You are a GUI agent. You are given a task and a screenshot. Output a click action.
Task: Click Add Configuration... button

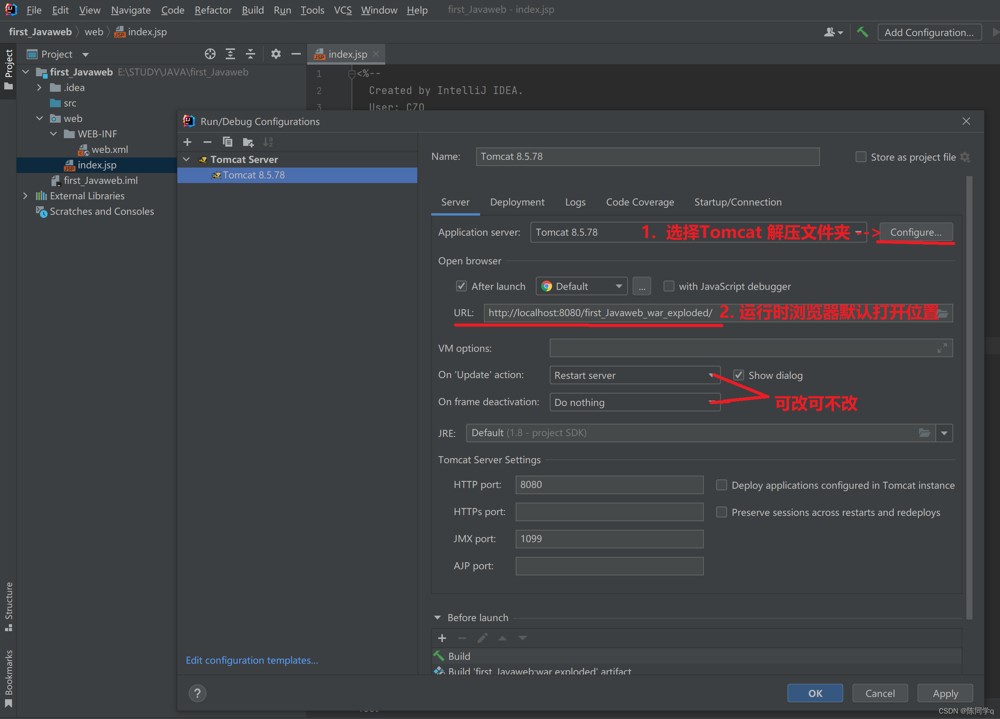coord(929,32)
